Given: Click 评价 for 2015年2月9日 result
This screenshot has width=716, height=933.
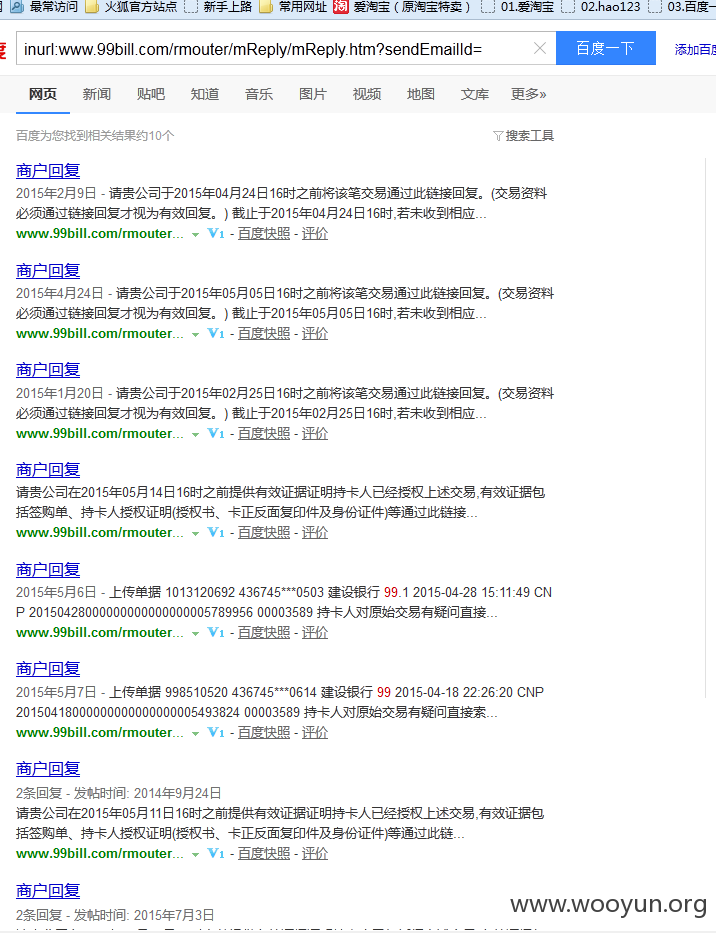Looking at the screenshot, I should point(315,233).
